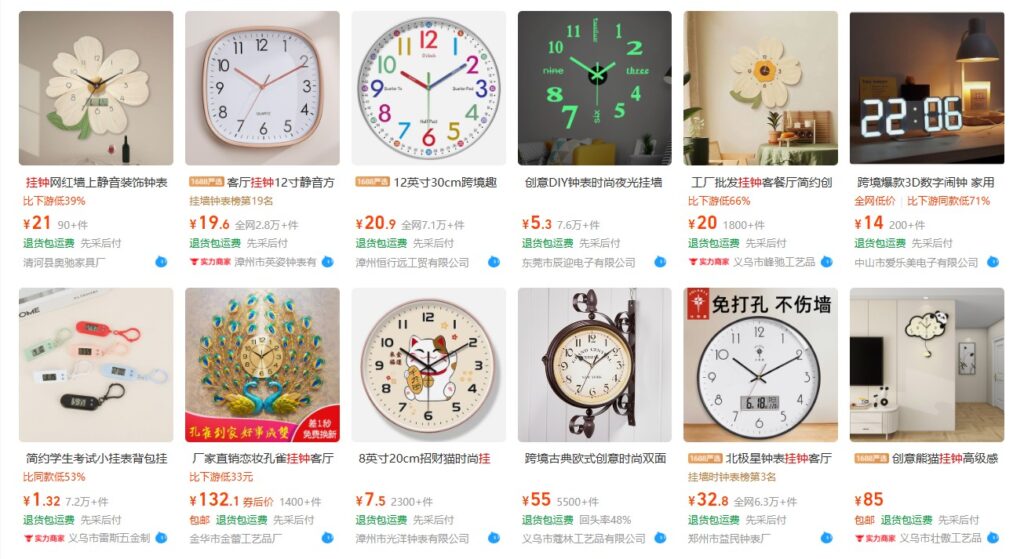Open the peacock wall clock product image
Viewport: 1024px width, 559px height.
pos(262,365)
